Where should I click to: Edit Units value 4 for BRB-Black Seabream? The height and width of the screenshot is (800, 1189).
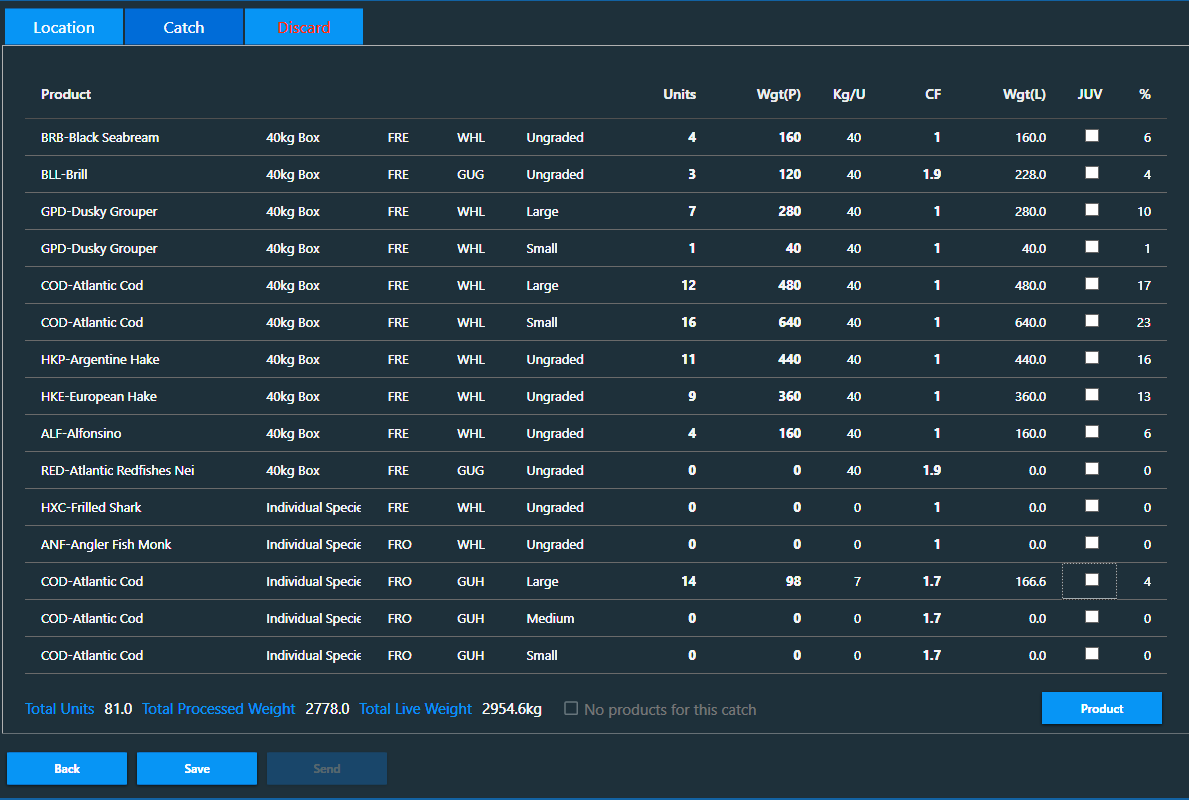click(x=692, y=137)
